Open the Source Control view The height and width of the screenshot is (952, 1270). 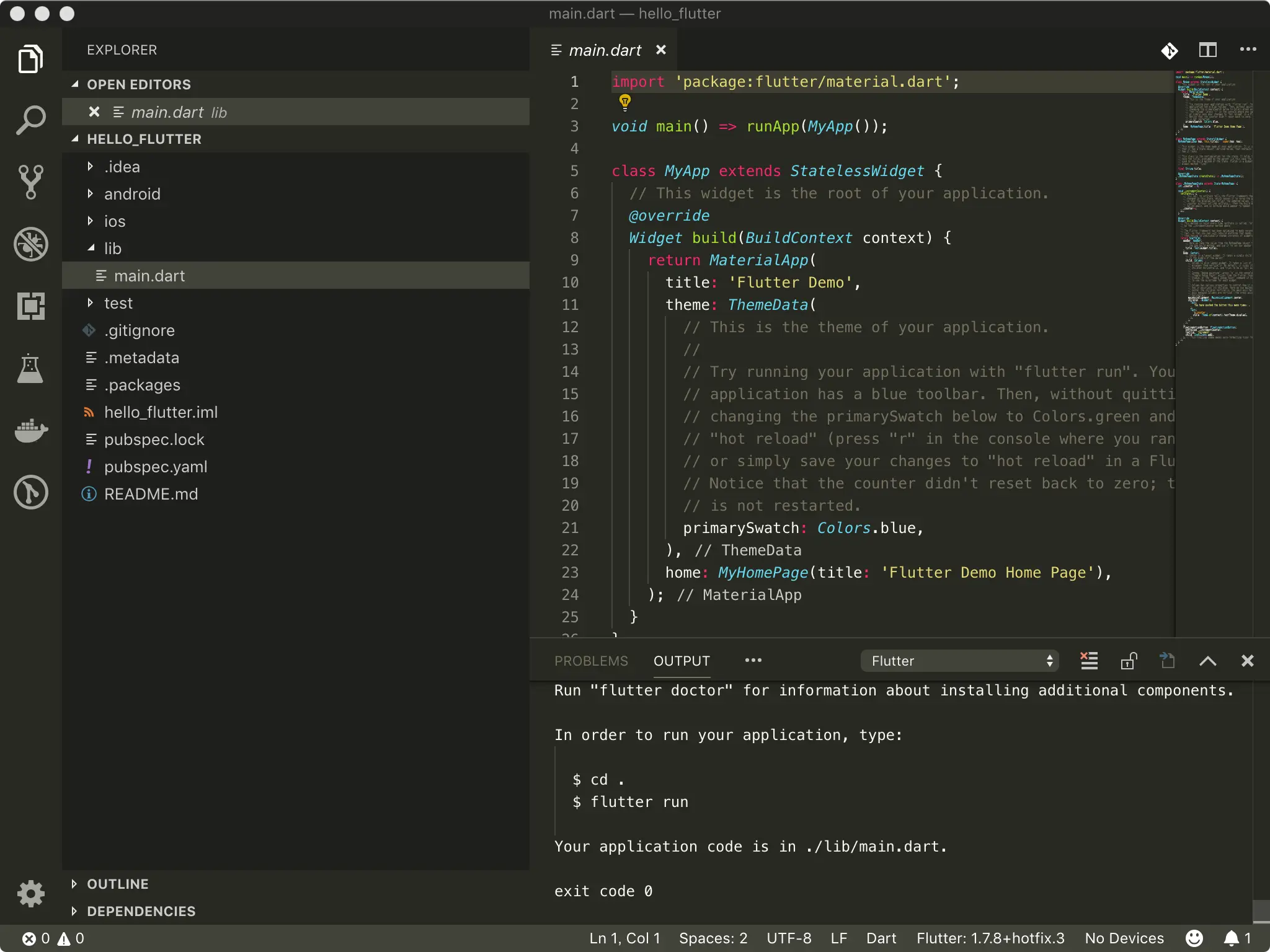click(30, 182)
